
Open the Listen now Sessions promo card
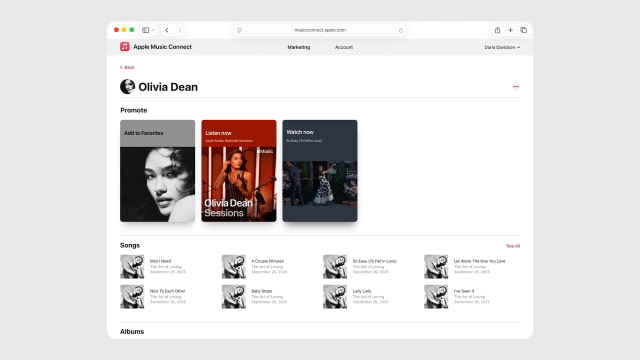[x=239, y=171]
